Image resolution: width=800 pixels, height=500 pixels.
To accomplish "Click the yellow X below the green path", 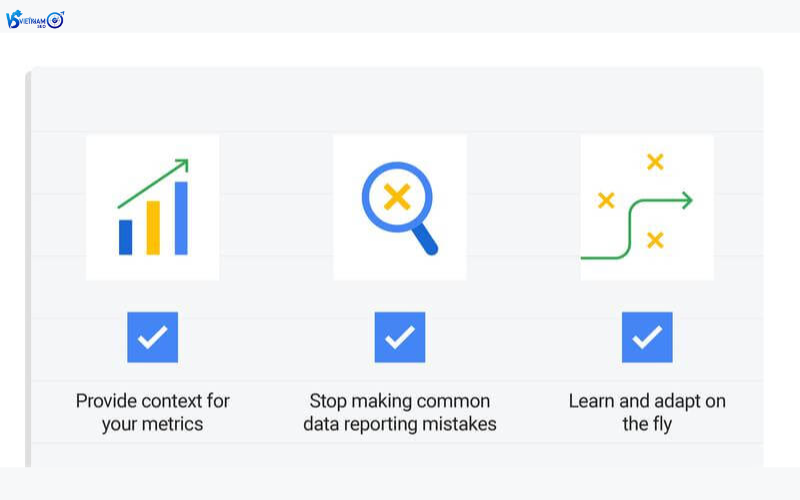I will [x=655, y=240].
